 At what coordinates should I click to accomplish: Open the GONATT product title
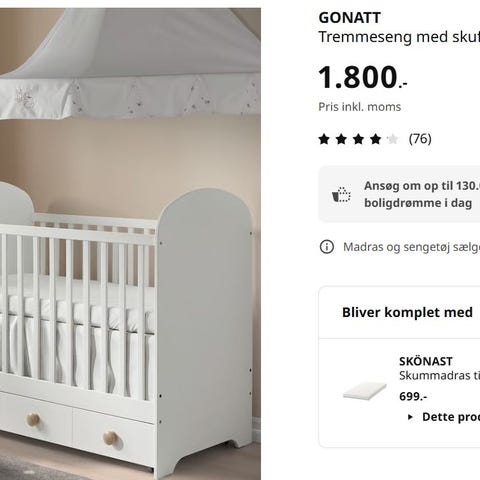[349, 18]
